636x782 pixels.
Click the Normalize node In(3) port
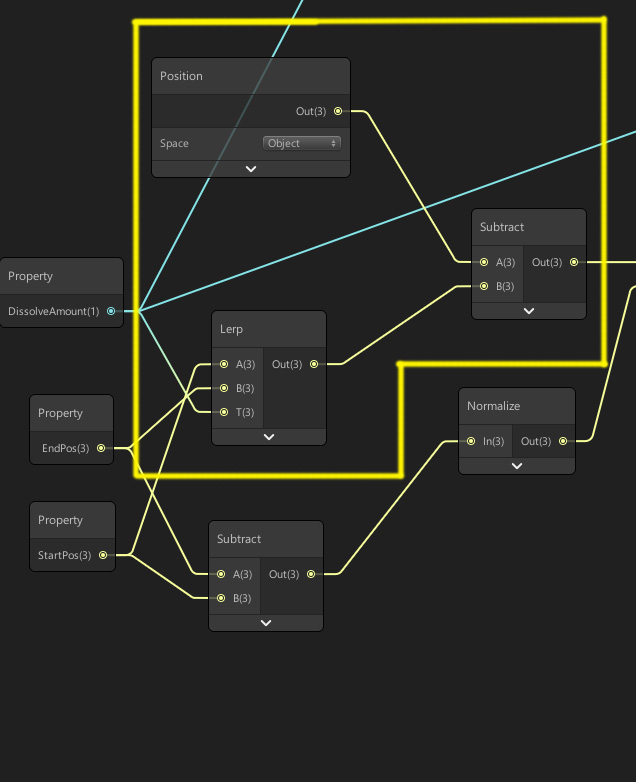coord(470,441)
